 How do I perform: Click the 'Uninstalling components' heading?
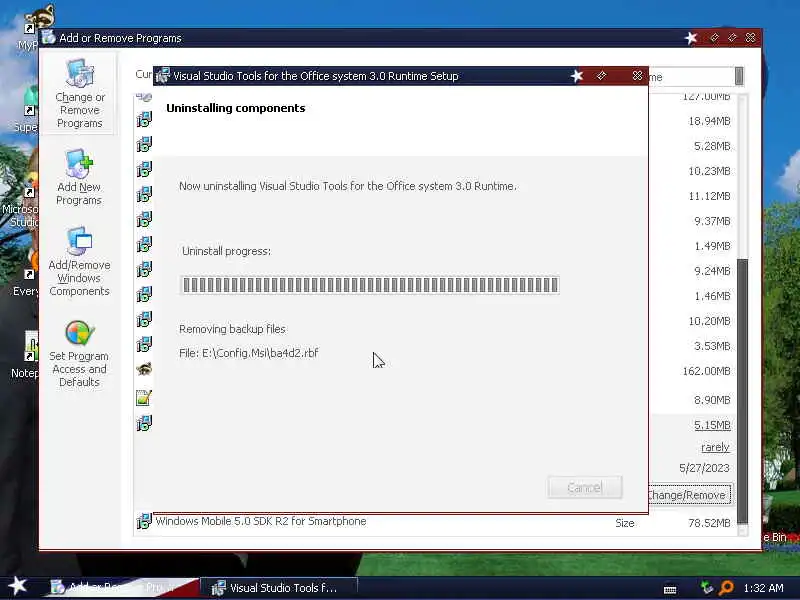[x=236, y=108]
